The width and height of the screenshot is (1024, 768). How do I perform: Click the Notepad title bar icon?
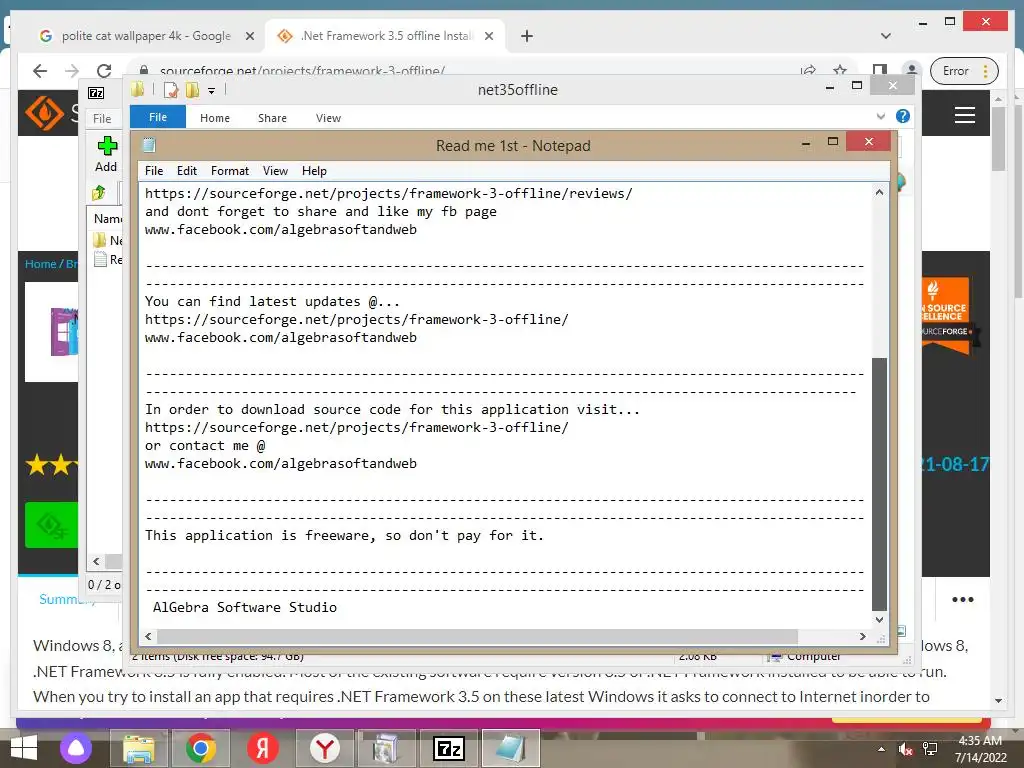coord(150,144)
